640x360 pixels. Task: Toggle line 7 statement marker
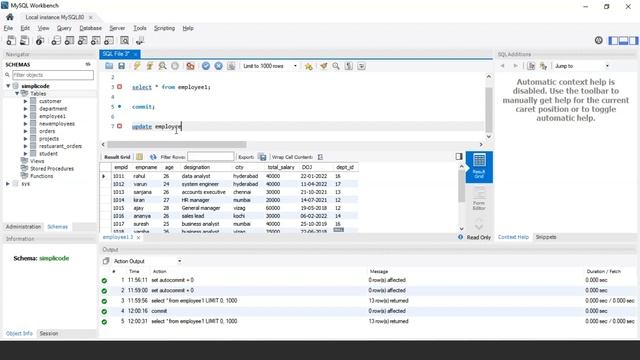coord(120,126)
